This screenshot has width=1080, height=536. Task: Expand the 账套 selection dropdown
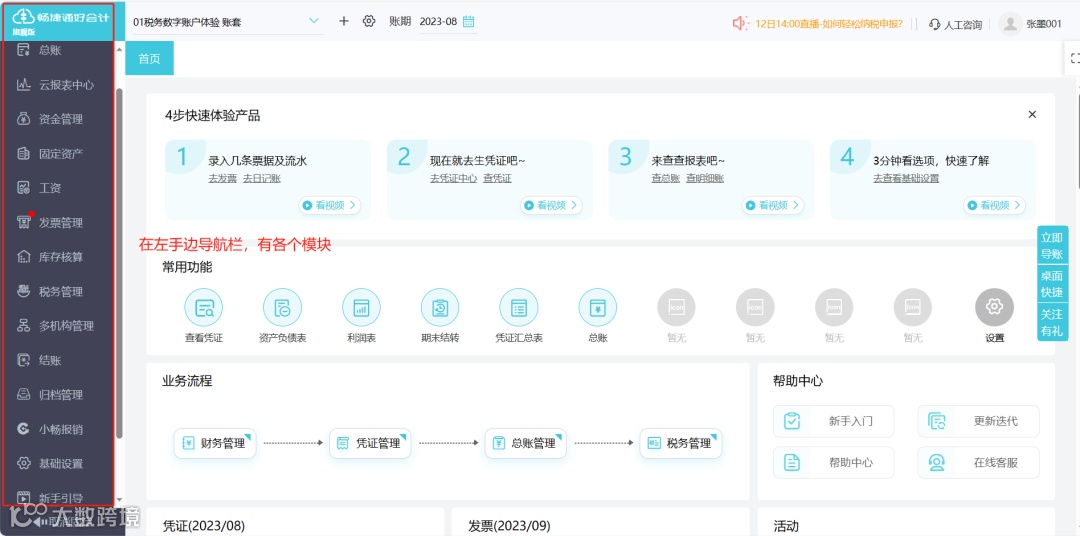(x=315, y=21)
